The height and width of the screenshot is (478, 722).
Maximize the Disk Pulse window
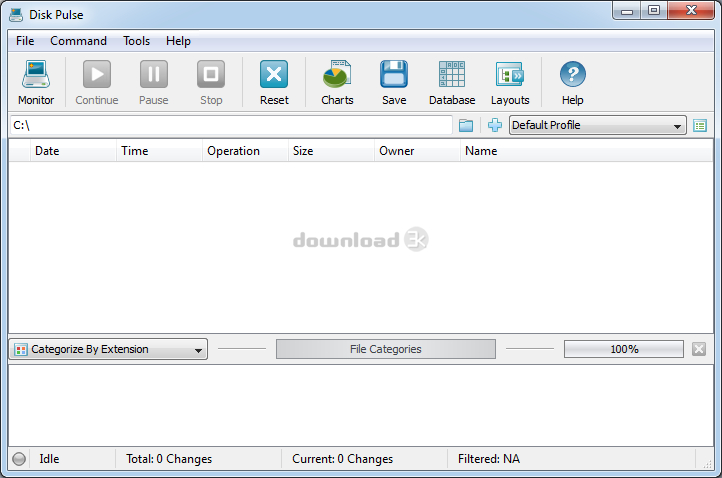tap(654, 10)
